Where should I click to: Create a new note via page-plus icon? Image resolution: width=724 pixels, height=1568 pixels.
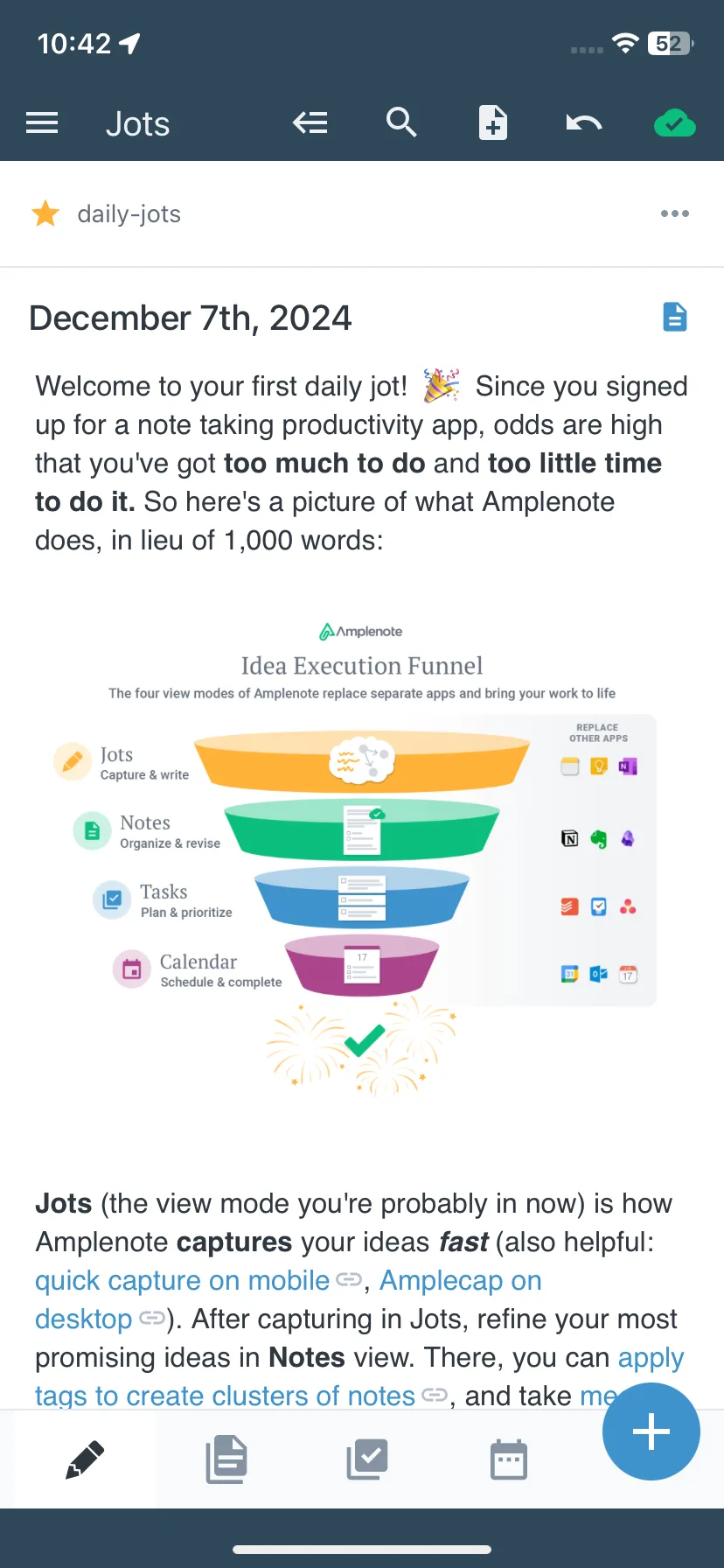tap(493, 123)
